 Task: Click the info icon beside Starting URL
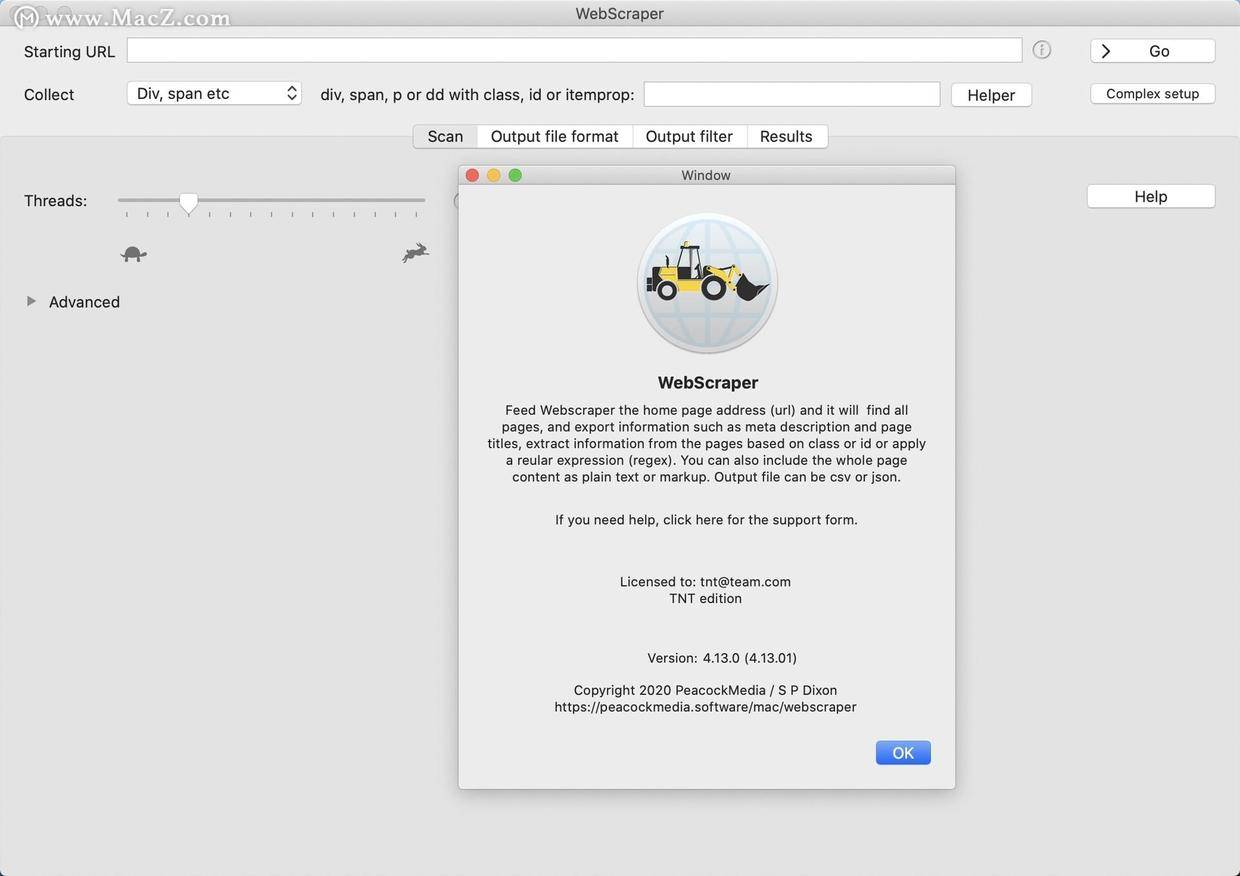[x=1042, y=50]
